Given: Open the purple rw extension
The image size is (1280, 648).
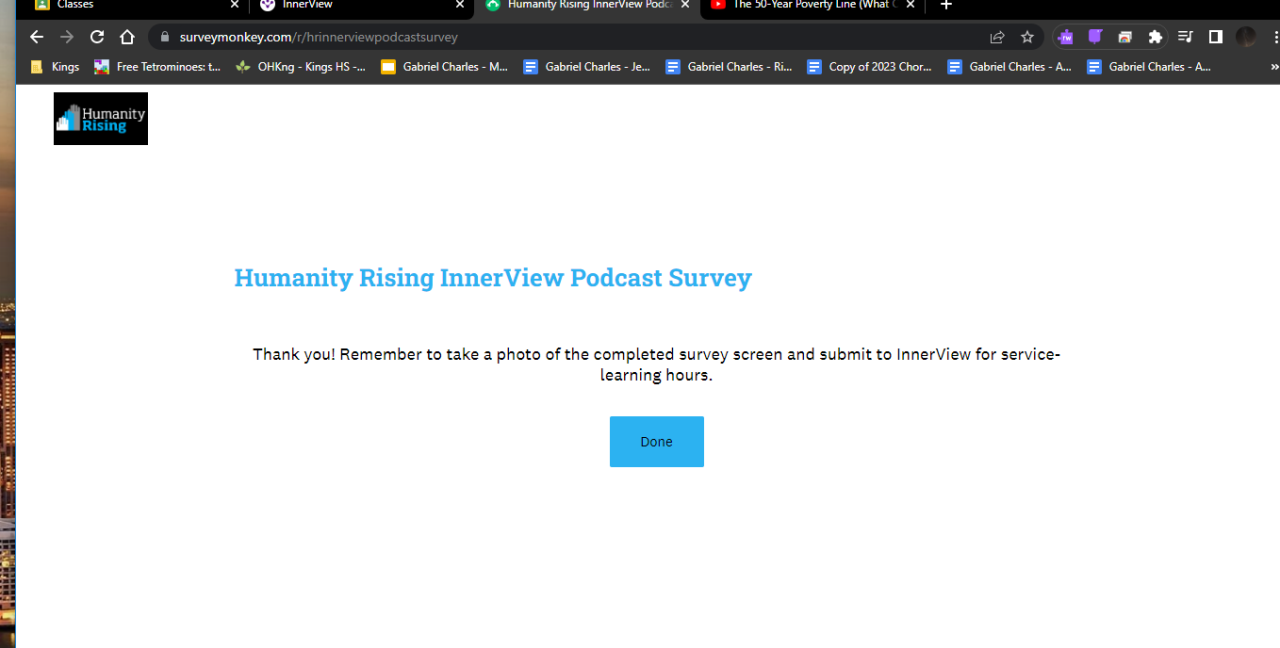Looking at the screenshot, I should pos(1065,37).
